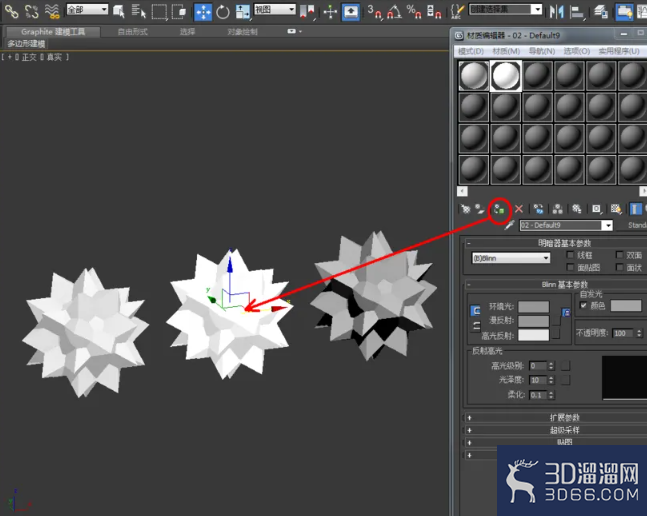The height and width of the screenshot is (516, 647).
Task: Enable the 面贴图 checkbox
Action: [x=570, y=268]
